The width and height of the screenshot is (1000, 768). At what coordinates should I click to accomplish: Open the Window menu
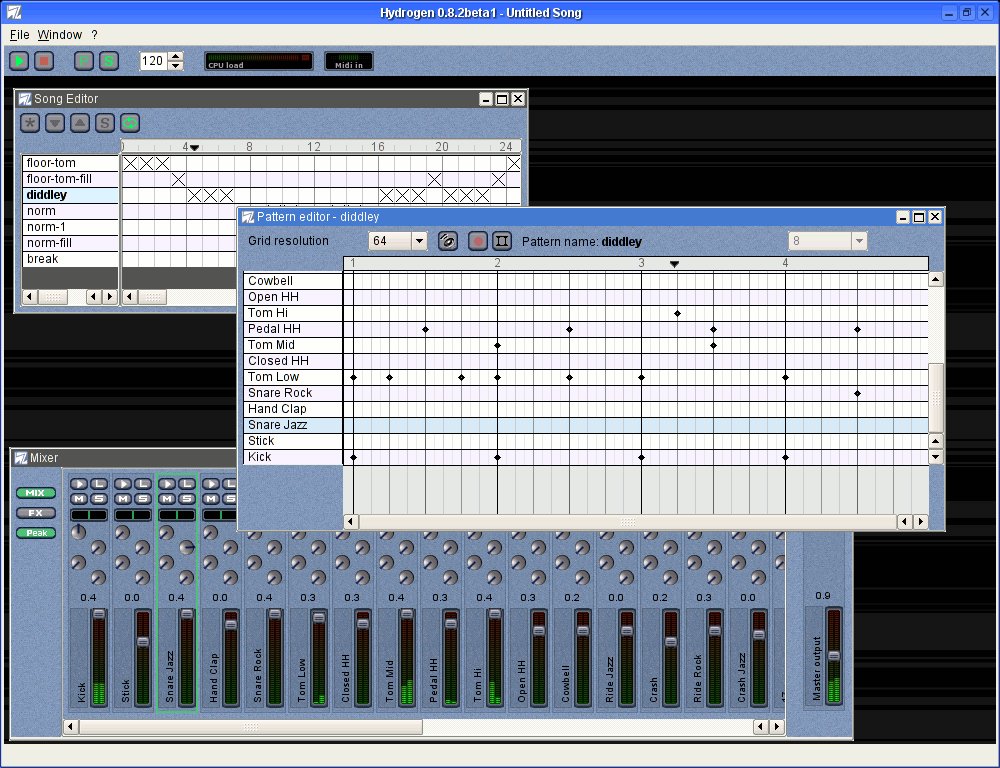(59, 34)
